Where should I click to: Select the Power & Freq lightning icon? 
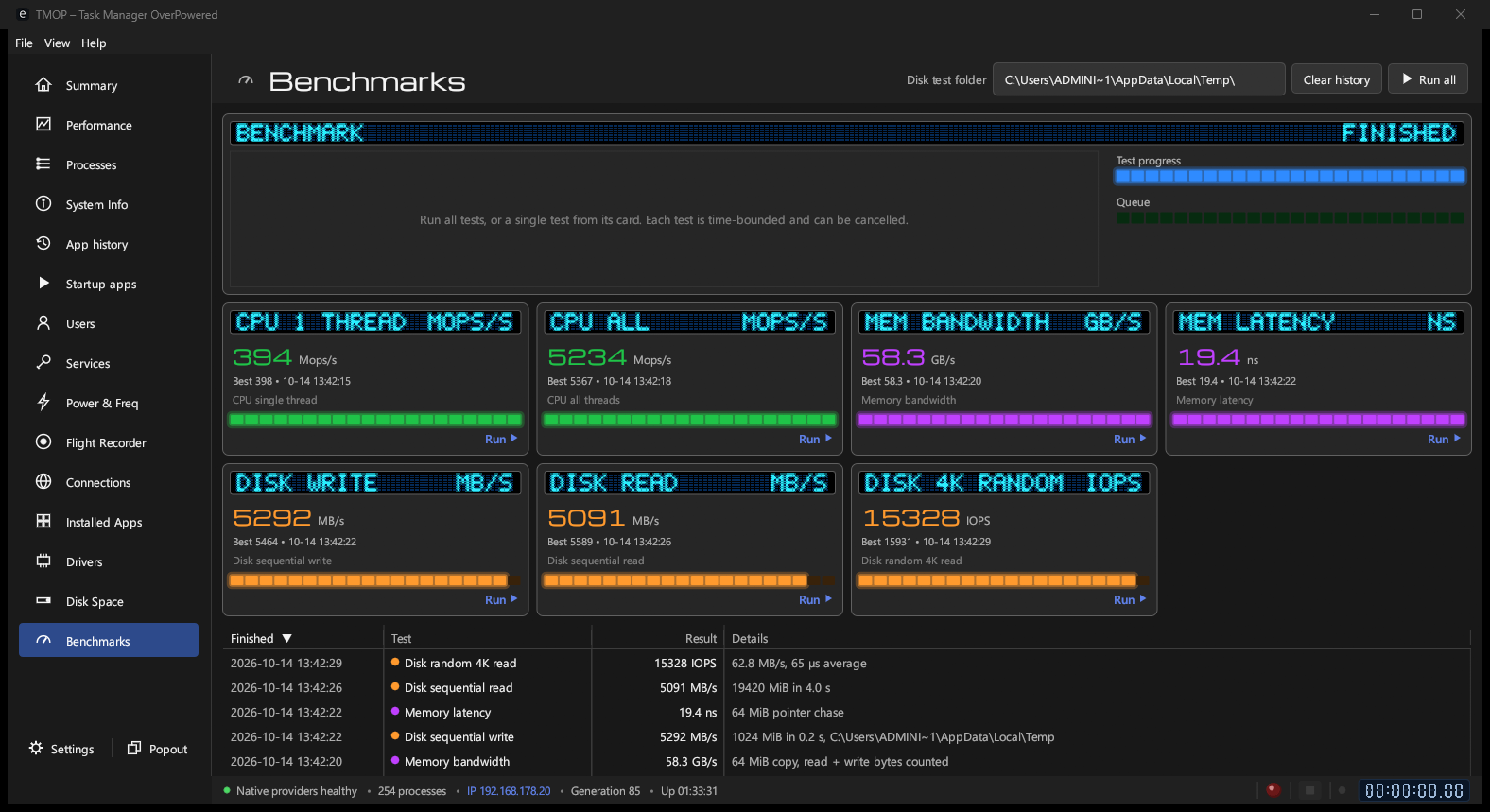pos(43,403)
